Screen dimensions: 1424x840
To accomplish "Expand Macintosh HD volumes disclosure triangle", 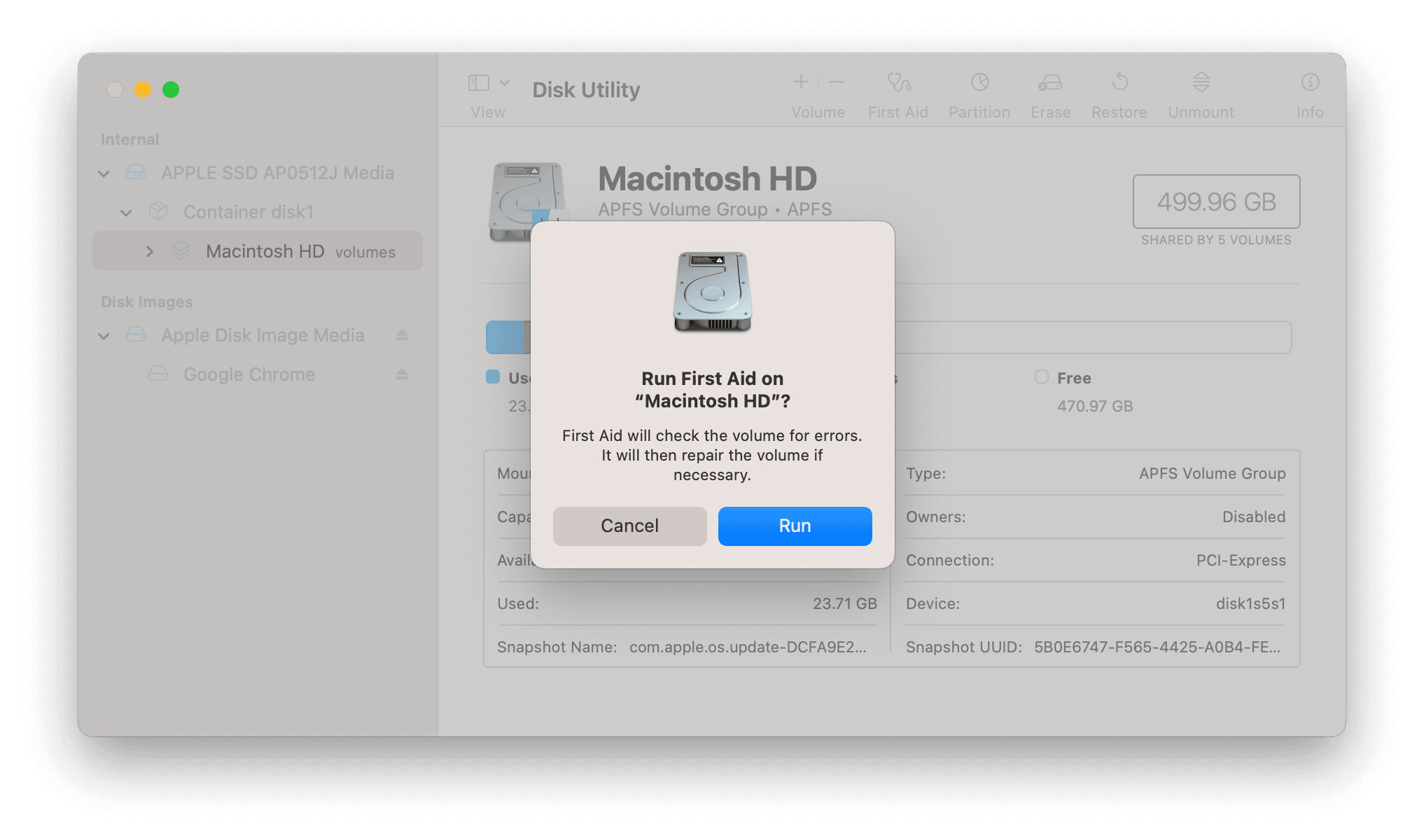I will 149,251.
